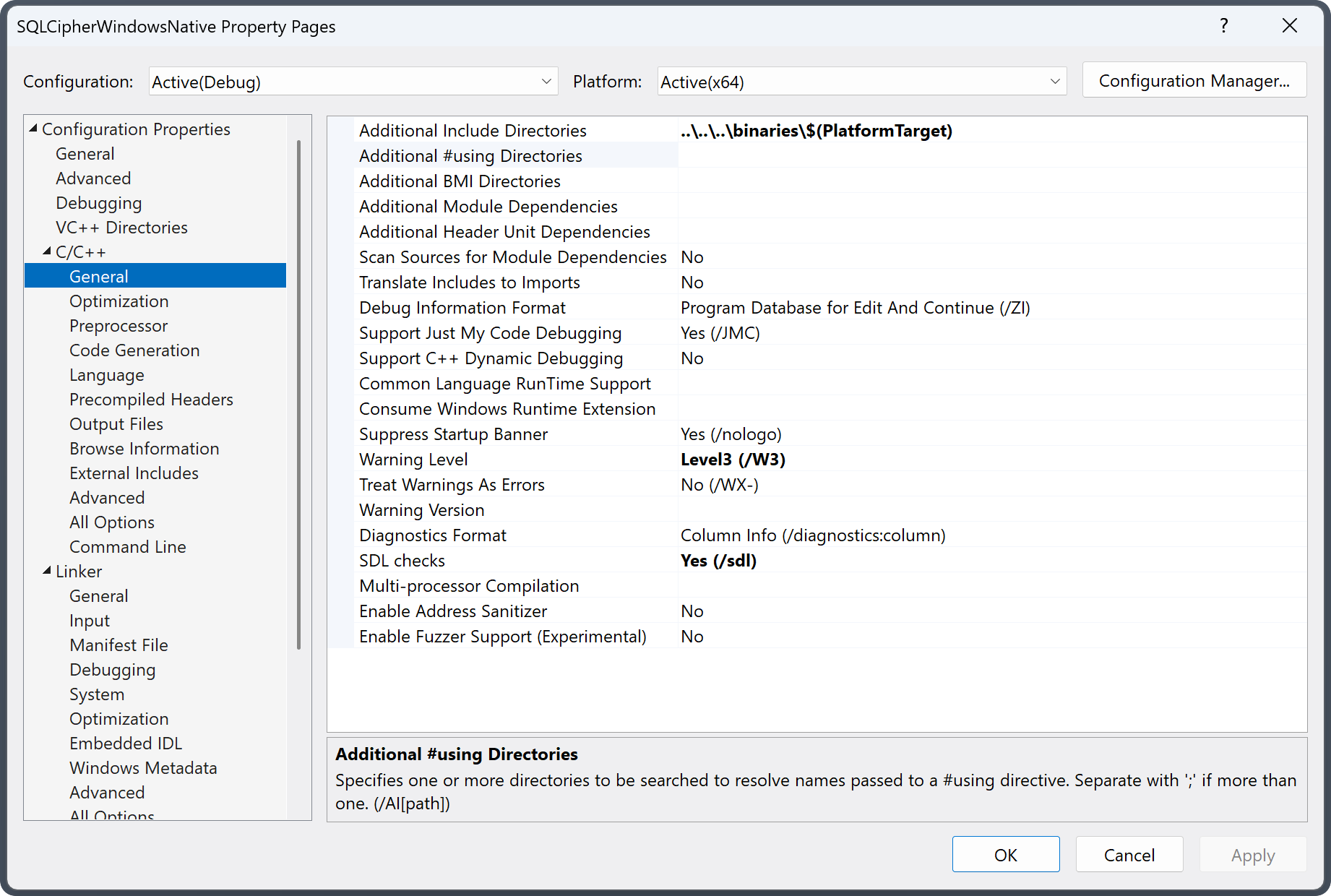The image size is (1331, 896).
Task: Select Support Just My Code Debugging
Action: pyautogui.click(x=490, y=333)
